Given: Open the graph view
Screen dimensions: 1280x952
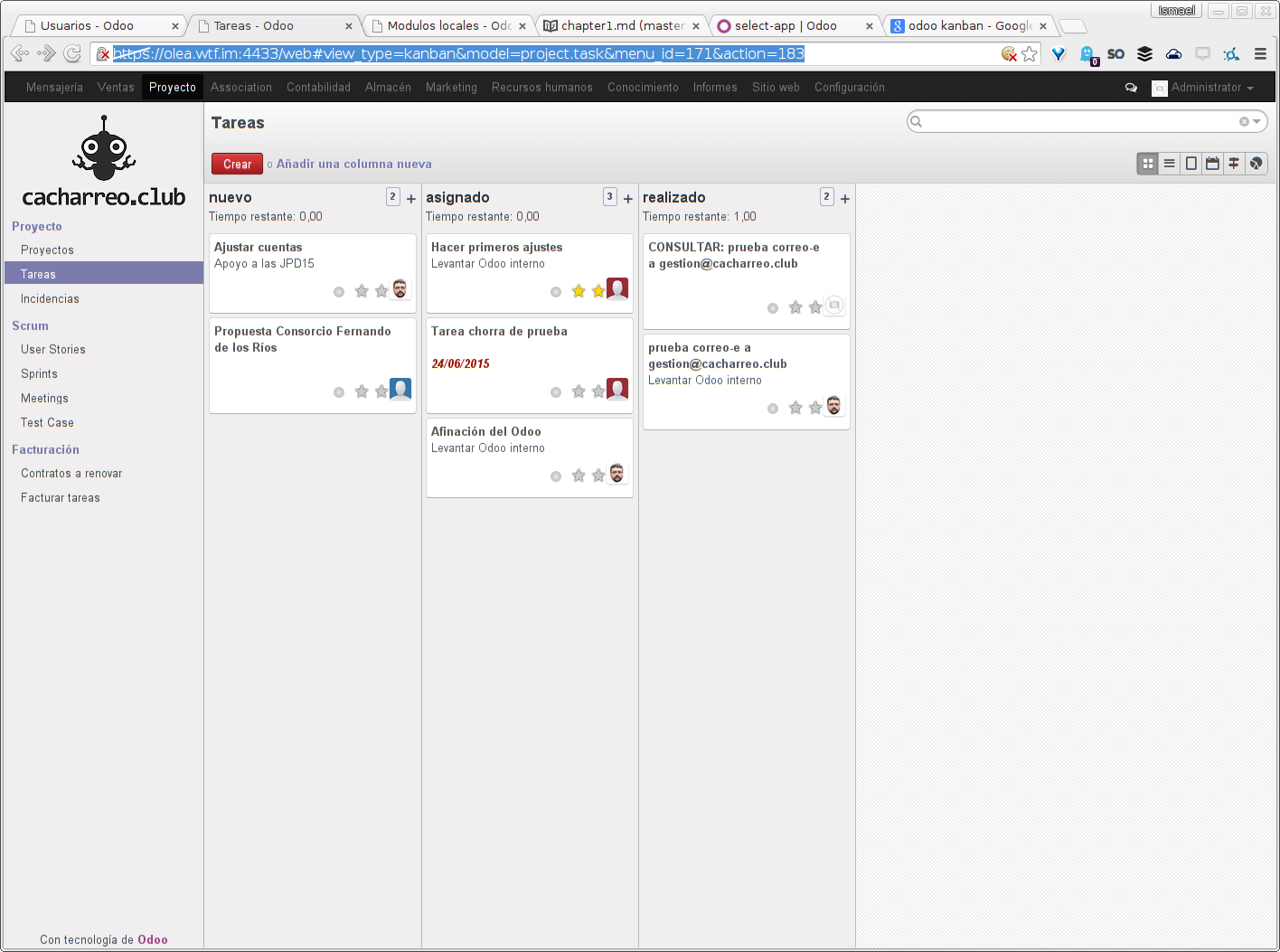Looking at the screenshot, I should [1256, 164].
